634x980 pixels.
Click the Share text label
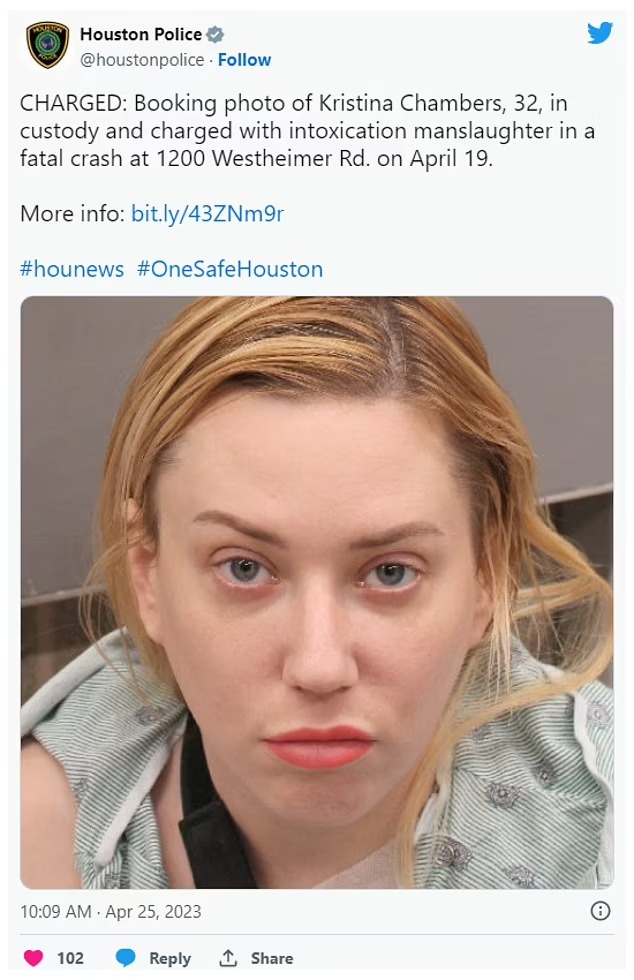pos(272,958)
